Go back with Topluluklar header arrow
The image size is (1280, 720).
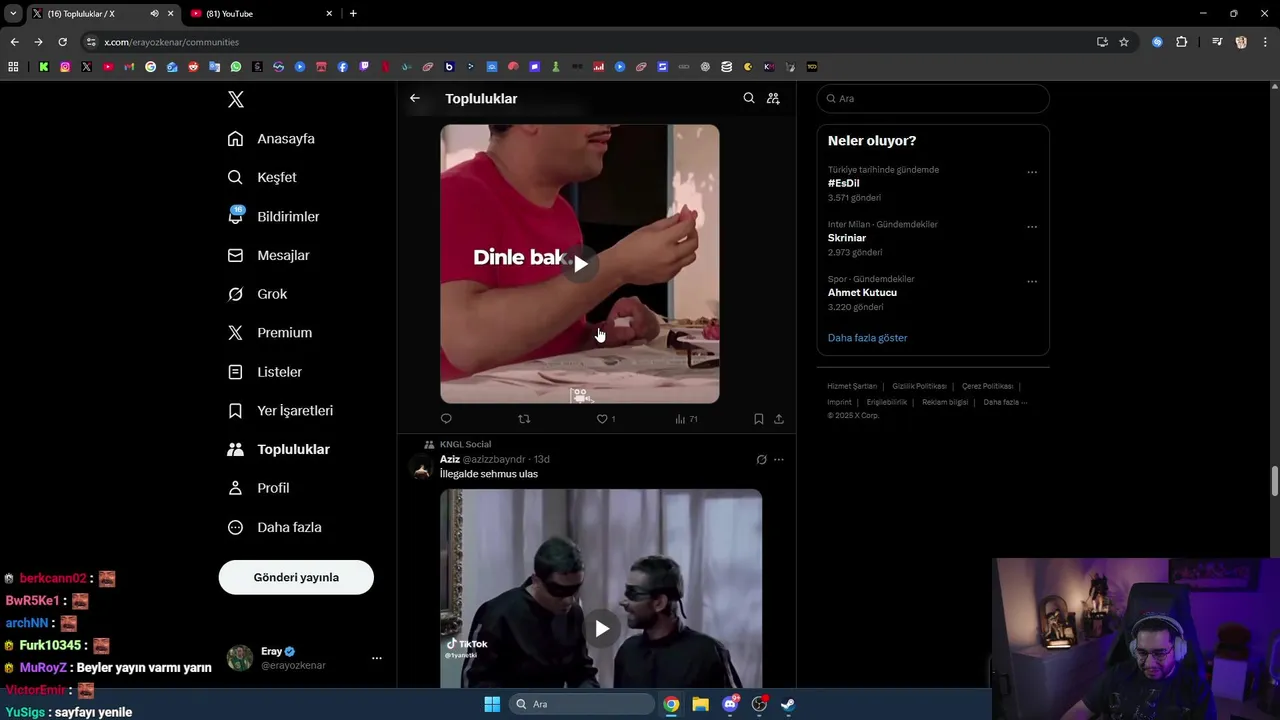point(415,98)
